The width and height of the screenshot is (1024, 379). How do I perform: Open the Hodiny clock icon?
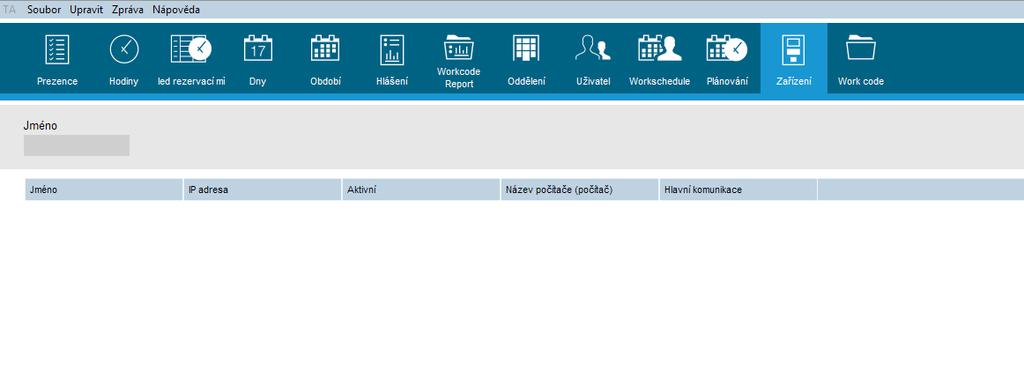point(124,50)
